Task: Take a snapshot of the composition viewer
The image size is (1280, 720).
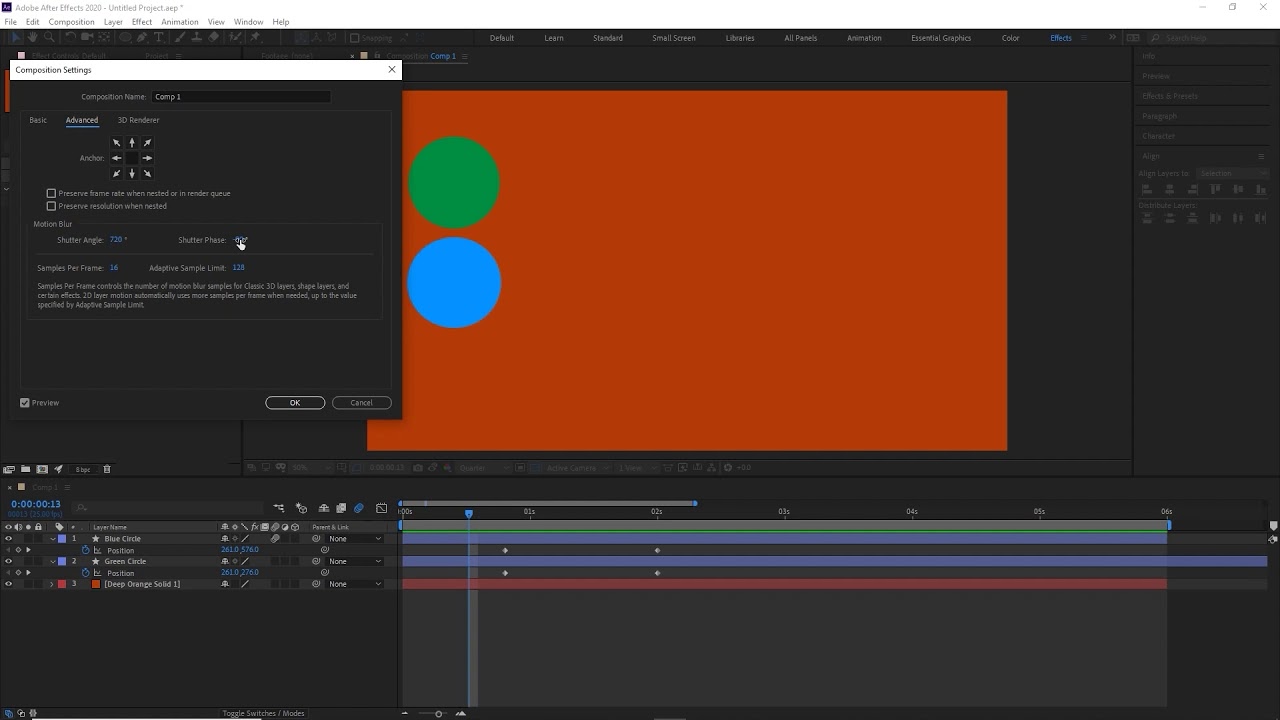Action: click(x=419, y=467)
